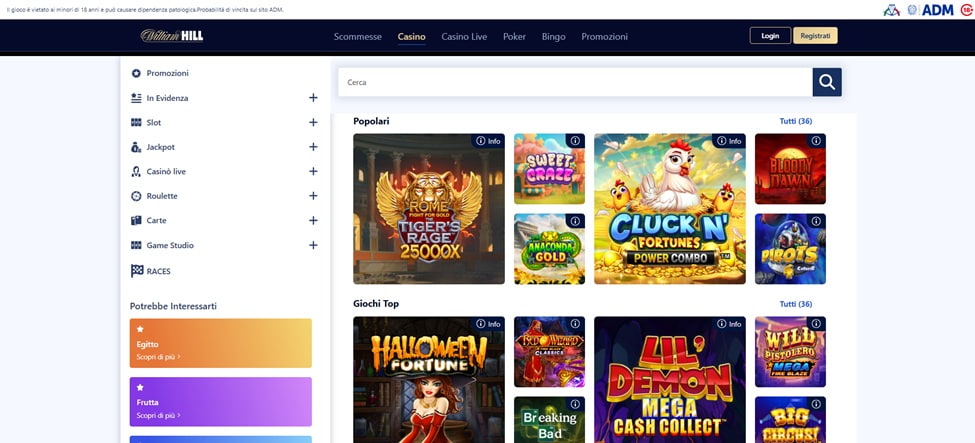Screen dimensions: 975x443
Task: Select the Casino tab
Action: [x=412, y=37]
